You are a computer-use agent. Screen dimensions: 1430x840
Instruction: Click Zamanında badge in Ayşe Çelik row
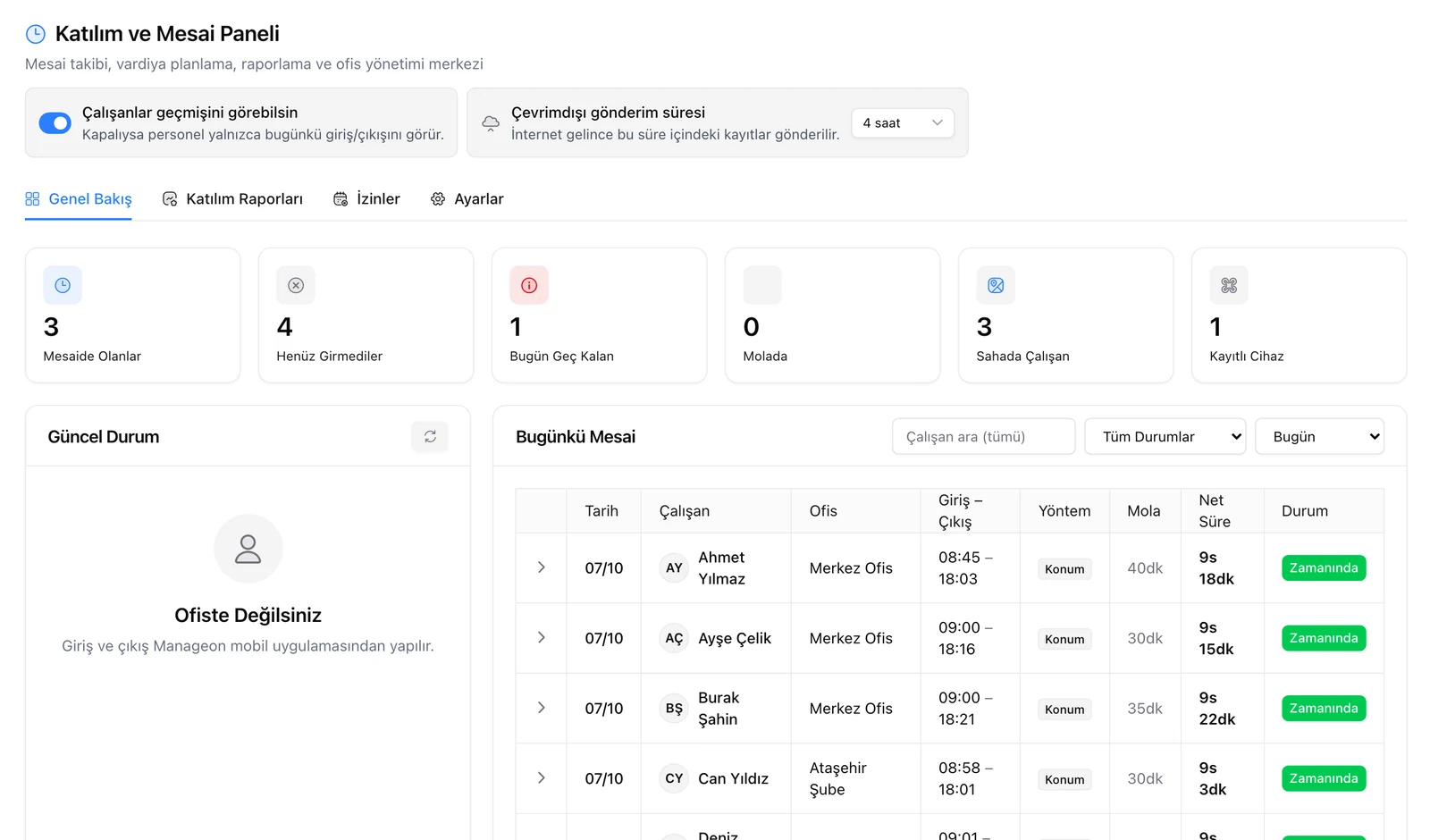click(1324, 638)
